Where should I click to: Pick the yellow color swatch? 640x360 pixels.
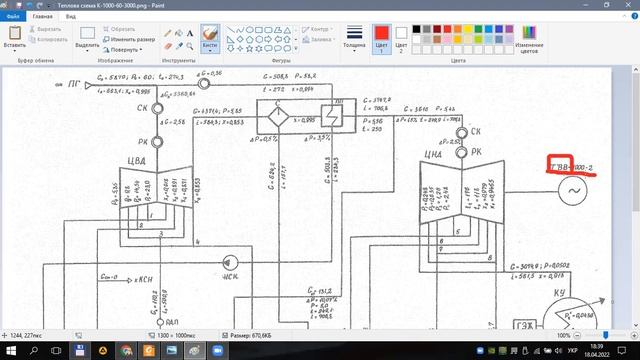coord(468,29)
